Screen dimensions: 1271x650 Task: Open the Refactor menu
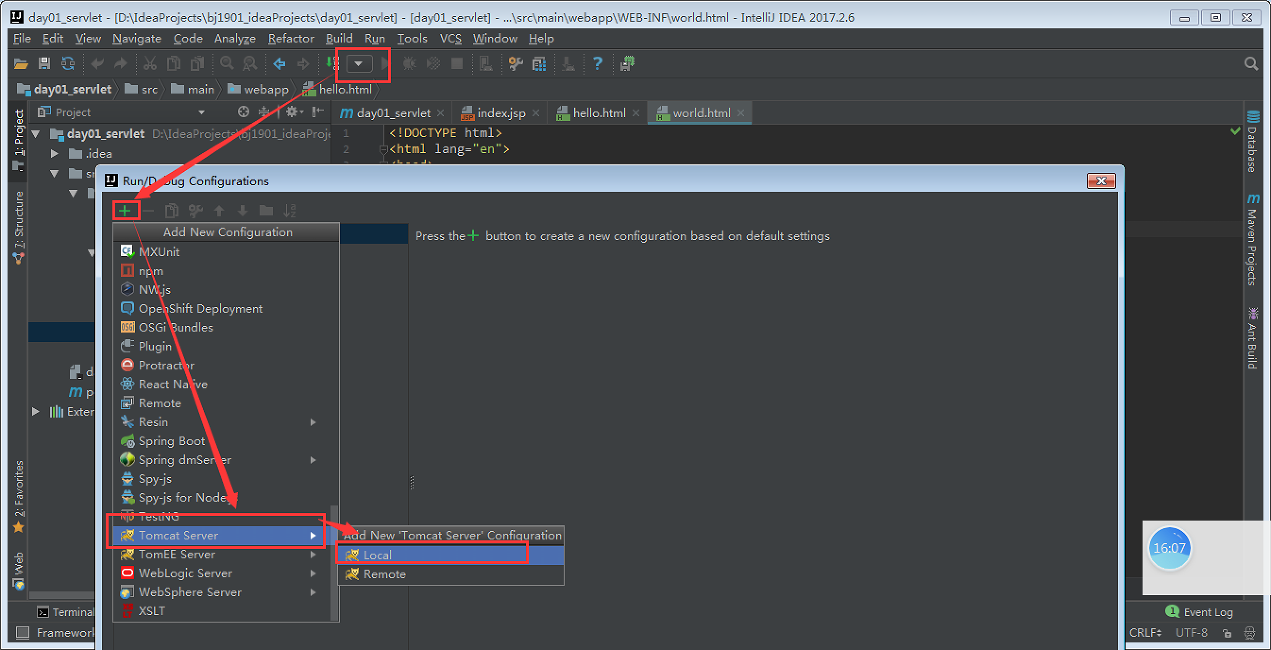[x=291, y=38]
